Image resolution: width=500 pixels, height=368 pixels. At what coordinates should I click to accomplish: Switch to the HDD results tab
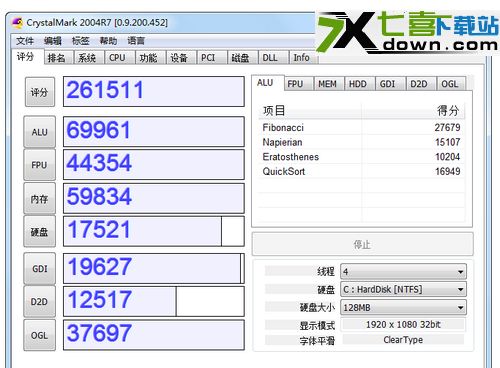(x=358, y=84)
